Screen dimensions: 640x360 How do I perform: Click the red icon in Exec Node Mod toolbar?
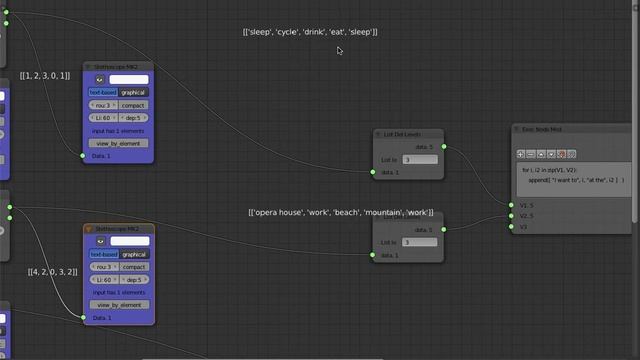[562, 154]
